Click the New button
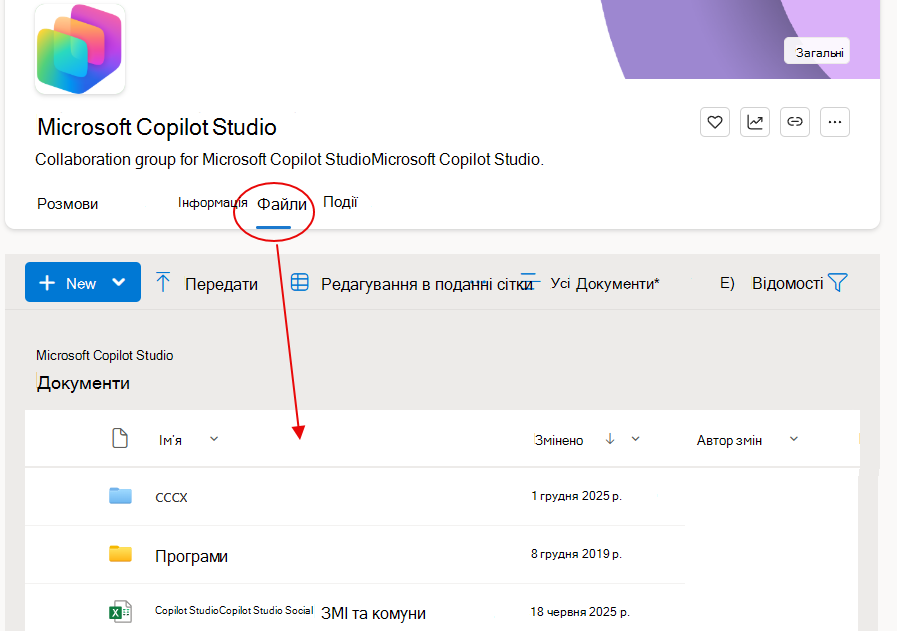Viewport: 897px width, 631px height. tap(83, 282)
